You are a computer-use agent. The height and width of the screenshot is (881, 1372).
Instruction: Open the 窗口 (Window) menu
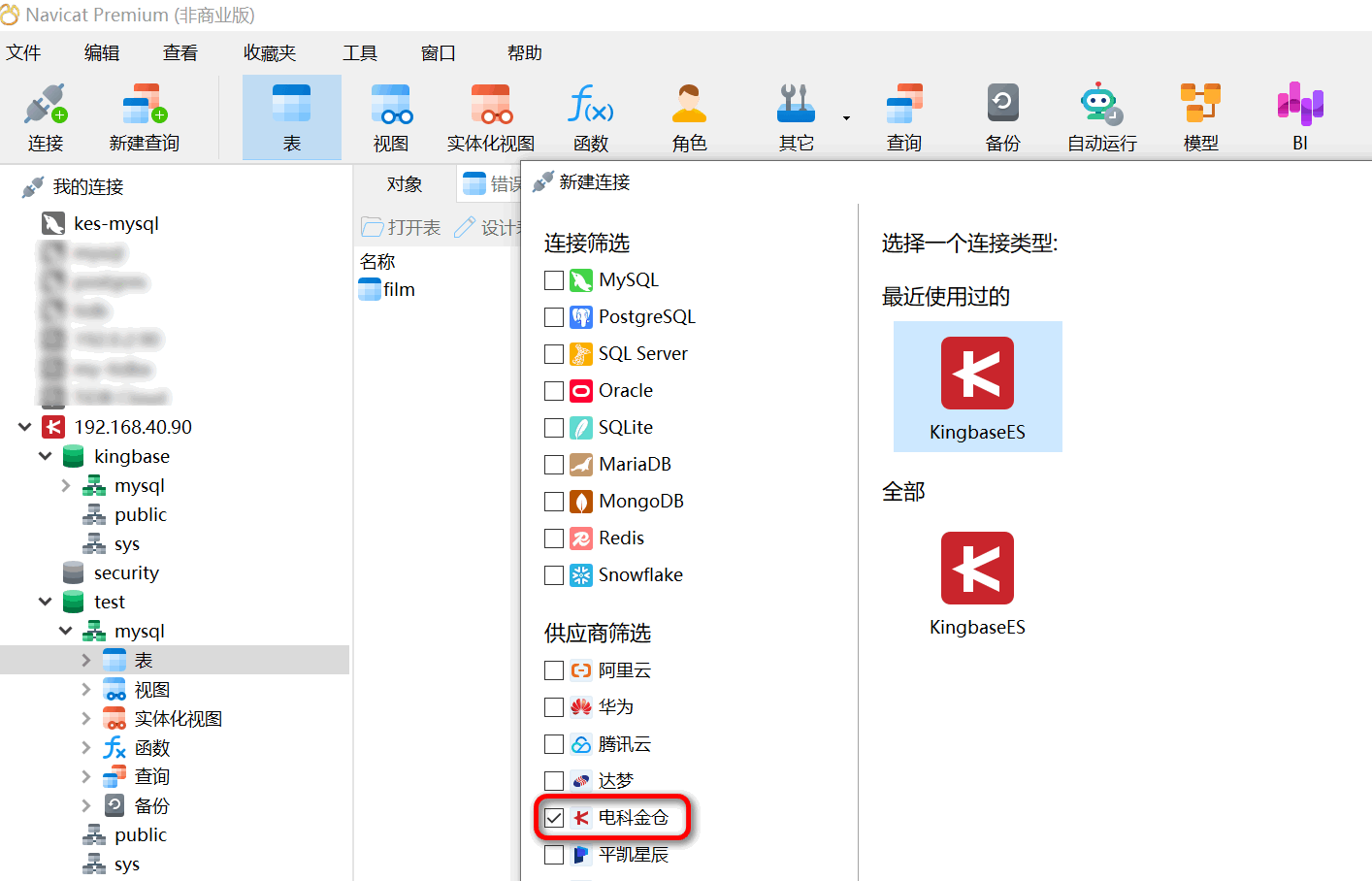[x=439, y=53]
